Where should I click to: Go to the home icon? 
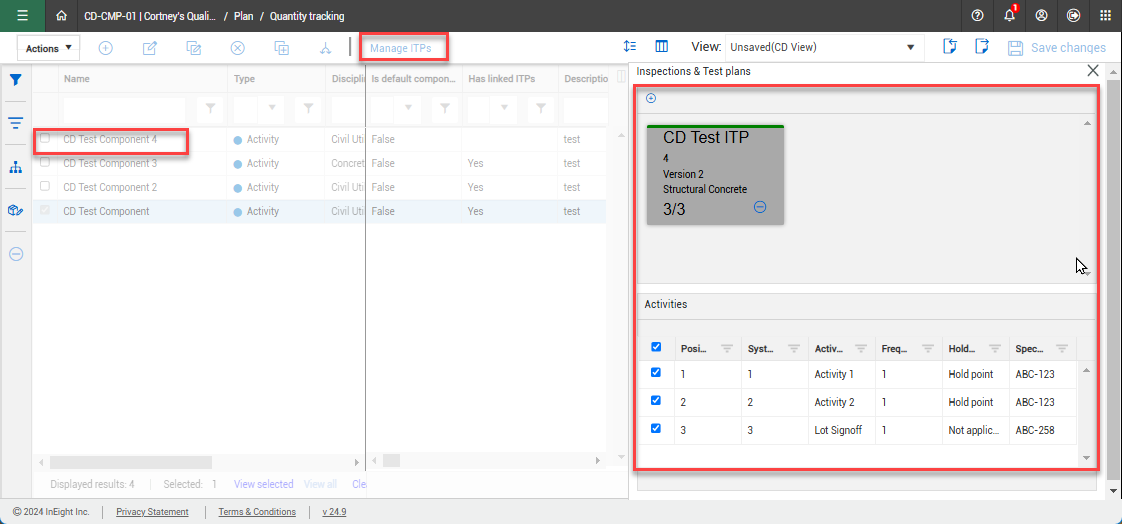62,16
